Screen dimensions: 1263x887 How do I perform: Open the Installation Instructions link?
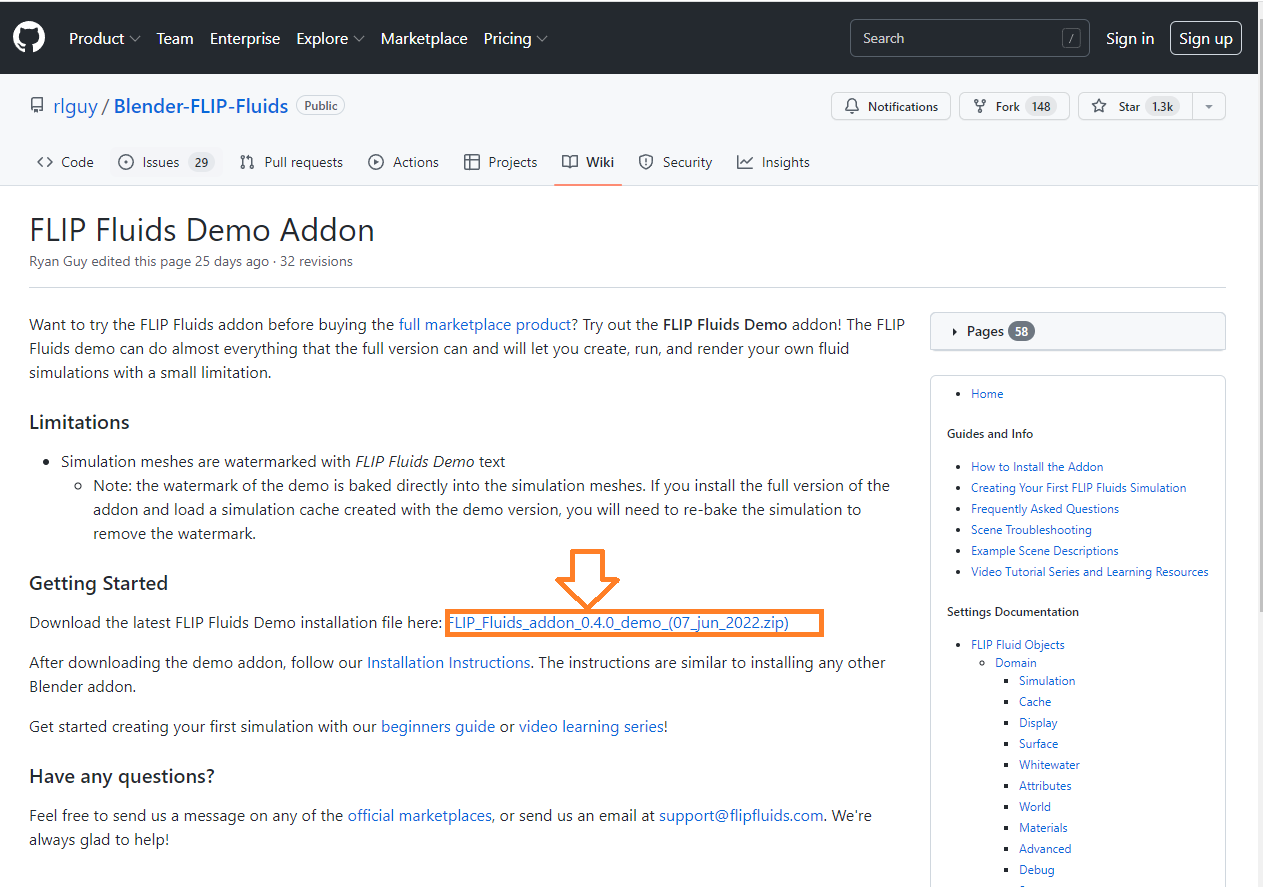(448, 662)
